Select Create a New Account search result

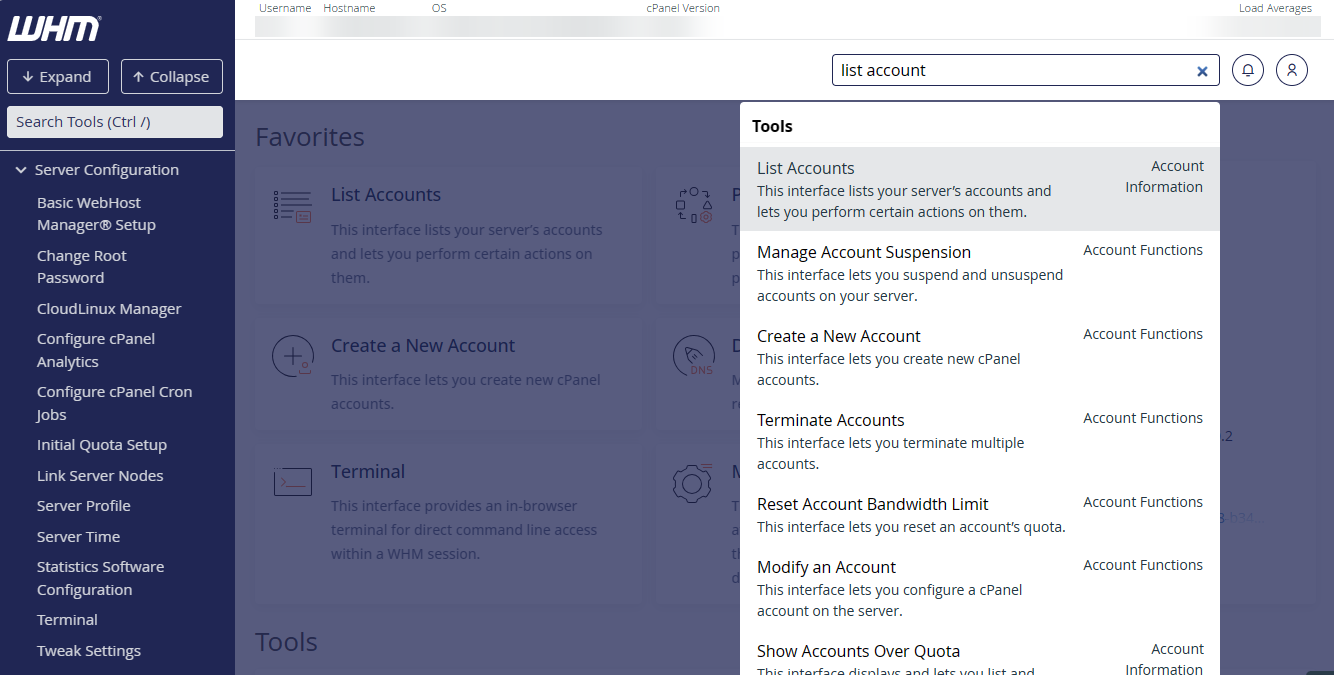pyautogui.click(x=980, y=357)
